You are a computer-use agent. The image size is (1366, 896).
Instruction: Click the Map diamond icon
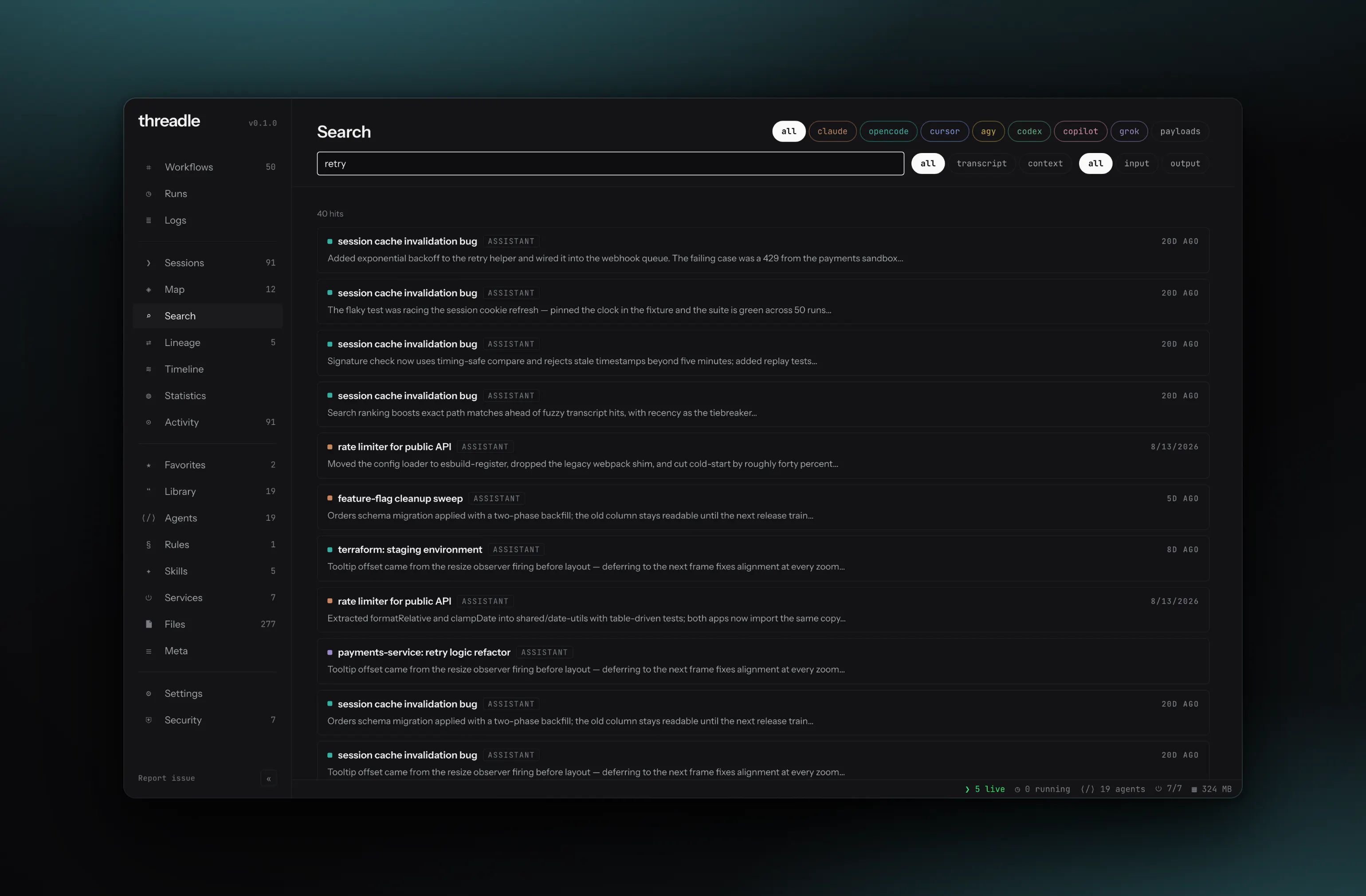coord(149,290)
